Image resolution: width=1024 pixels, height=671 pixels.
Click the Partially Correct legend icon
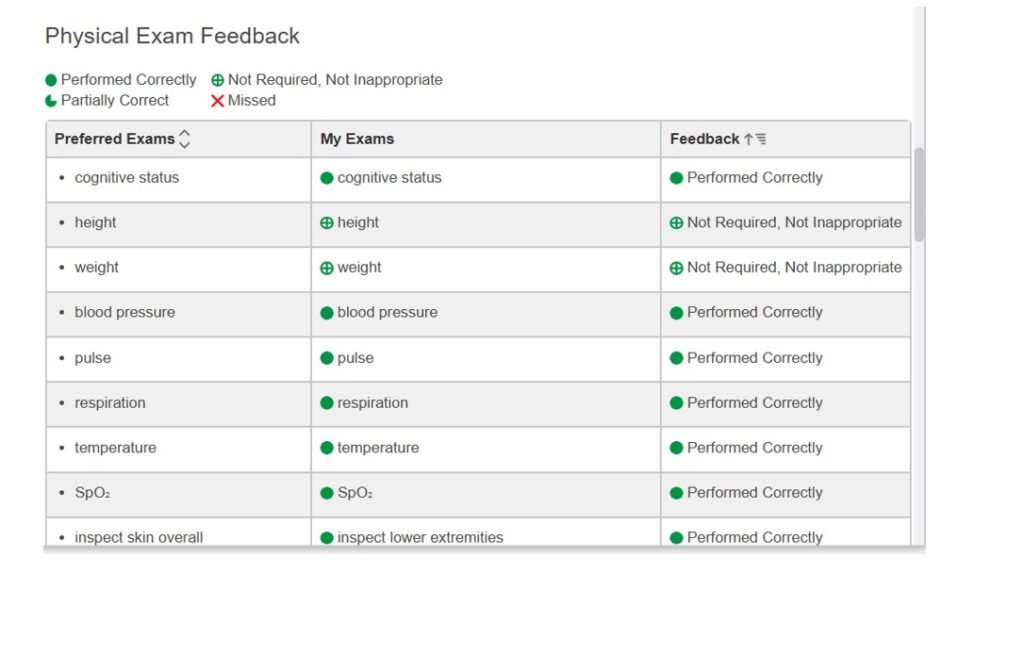click(51, 101)
